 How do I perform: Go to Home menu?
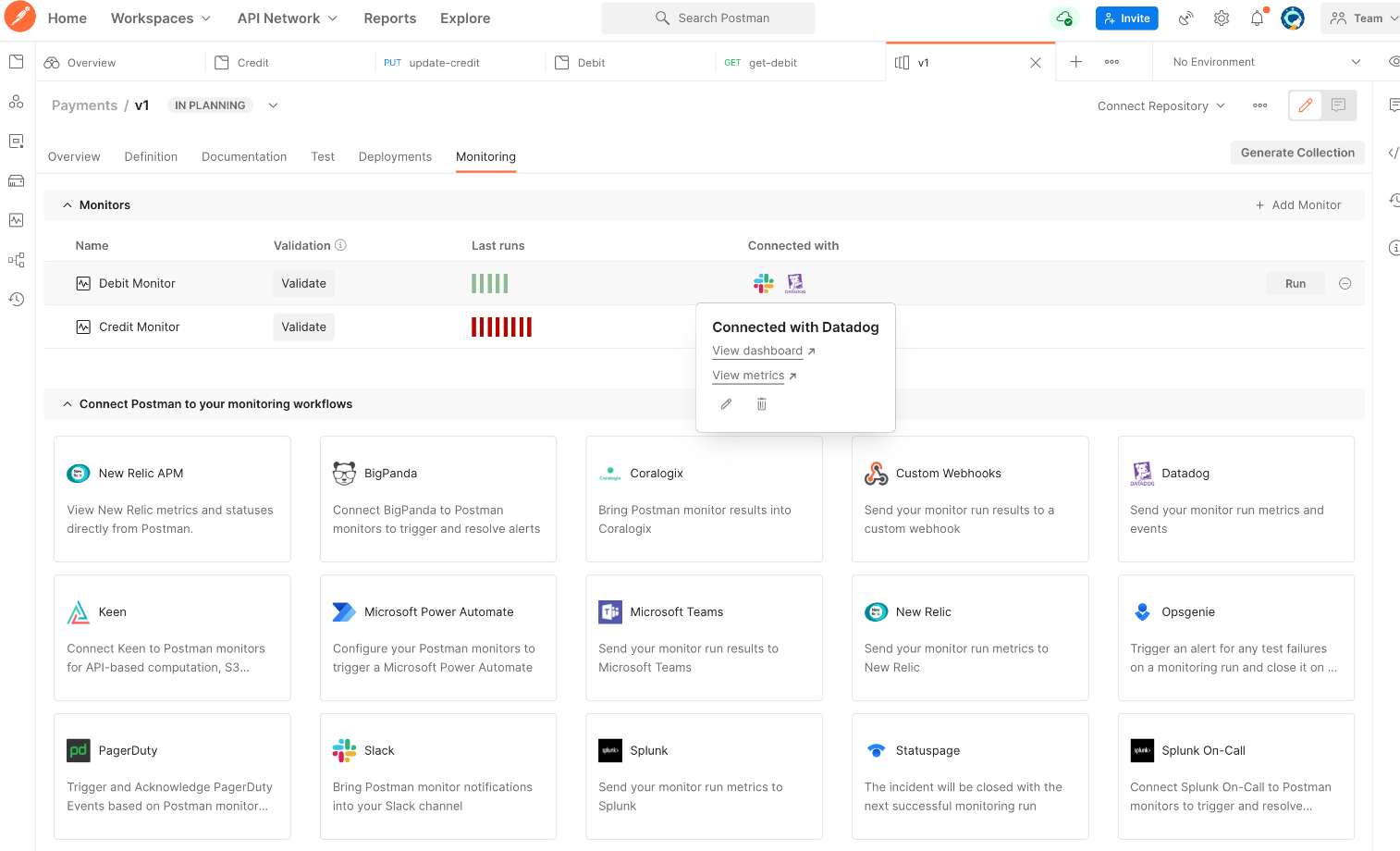tap(68, 18)
